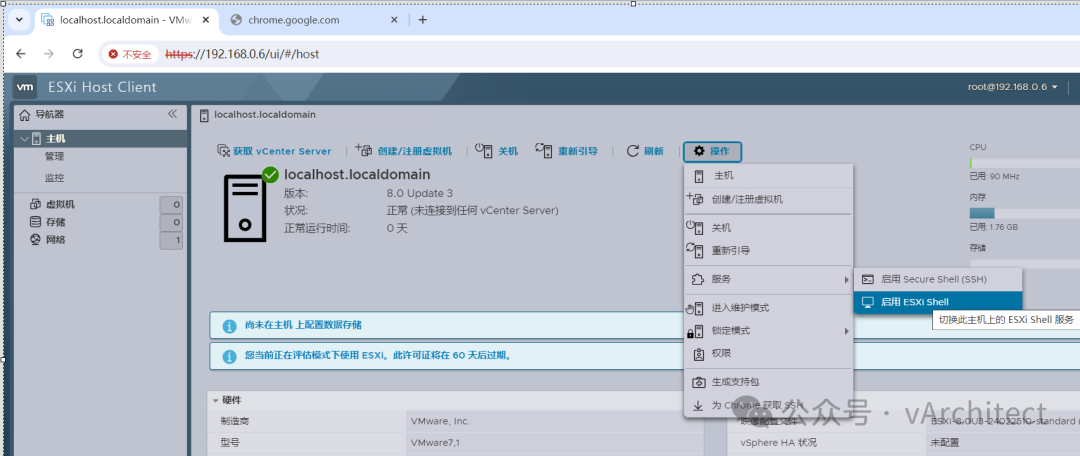The height and width of the screenshot is (456, 1080).
Task: Click the 虚拟机 navigator icon
Action: (x=36, y=205)
